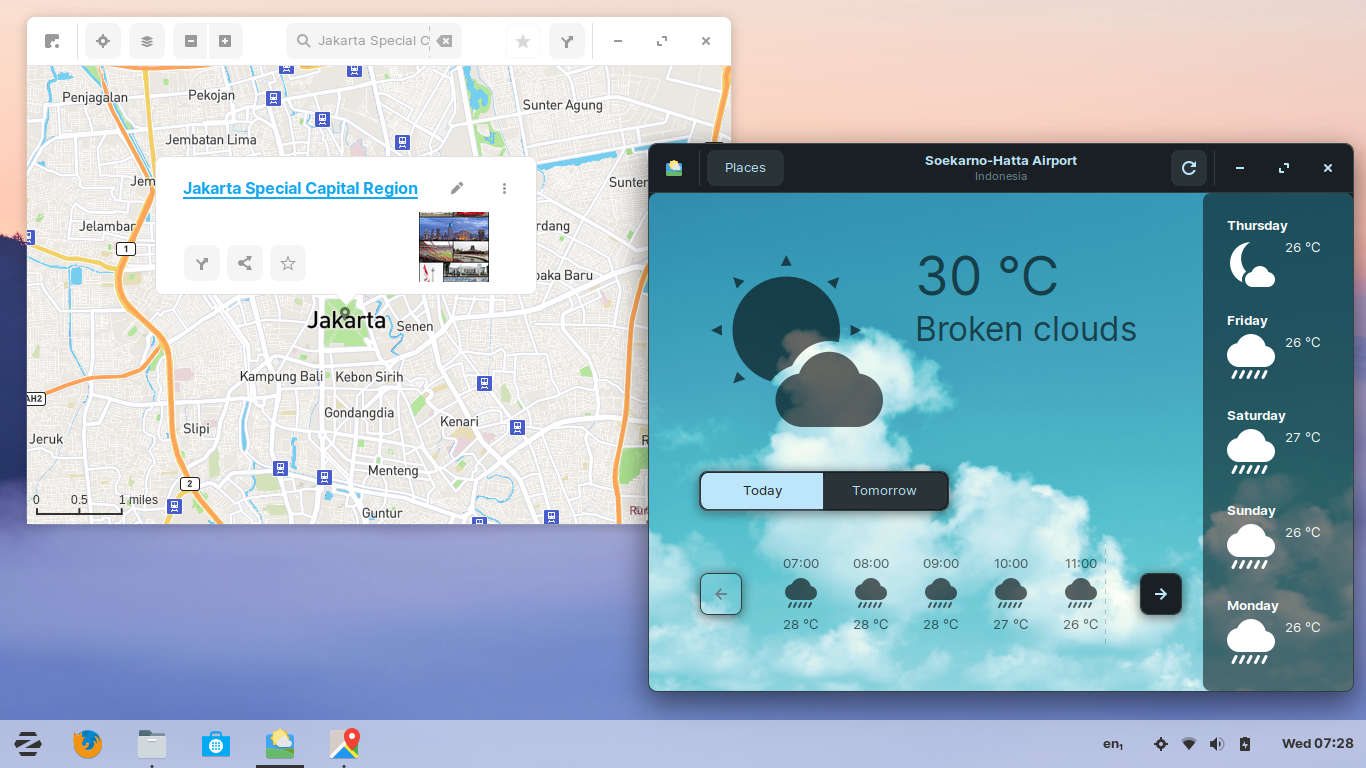Open Sunday daily forecast
This screenshot has height=768, width=1366.
(1278, 539)
